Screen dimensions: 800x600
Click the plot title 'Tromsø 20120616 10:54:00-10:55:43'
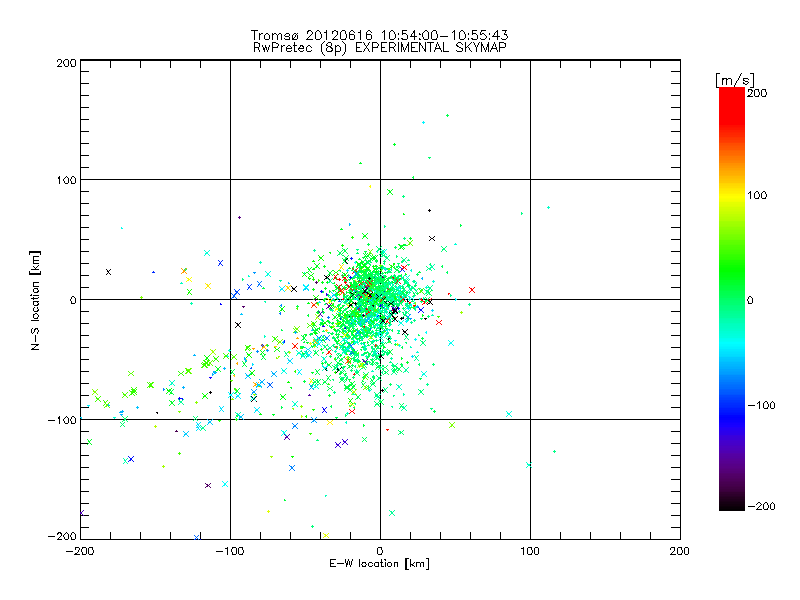point(379,35)
